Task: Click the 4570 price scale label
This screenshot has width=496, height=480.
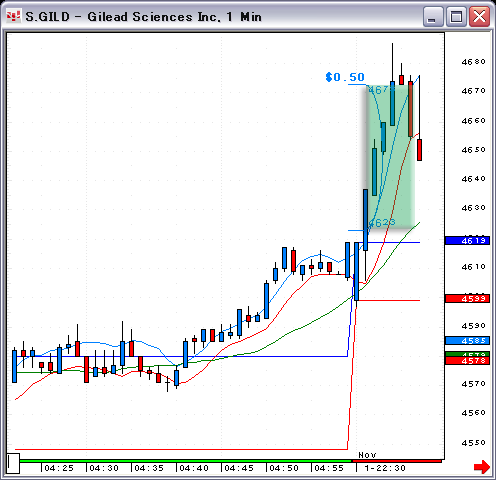Action: pos(474,384)
